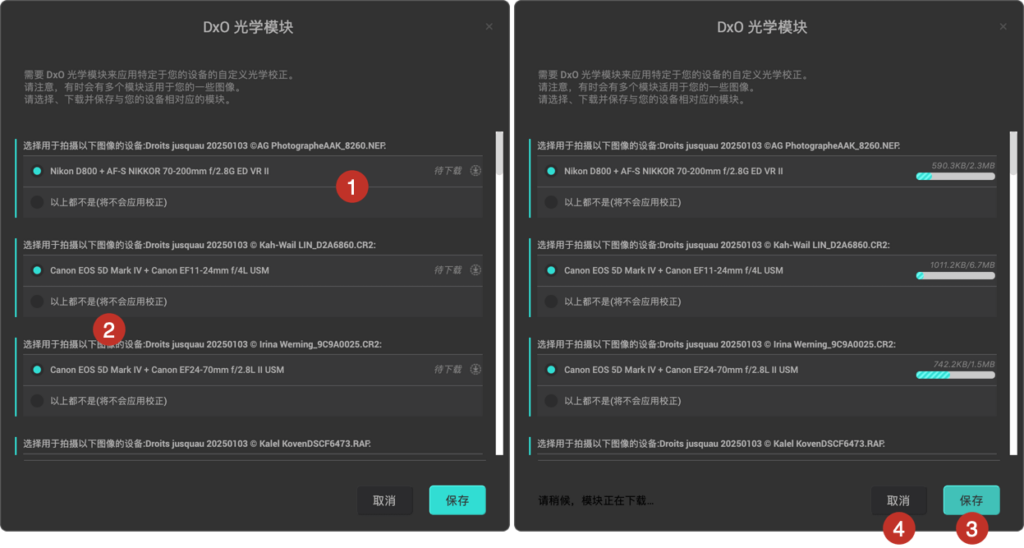1024x548 pixels.
Task: Click Canon EF11-24mm progress bar 1011.2KB/6.7MB
Action: point(955,276)
